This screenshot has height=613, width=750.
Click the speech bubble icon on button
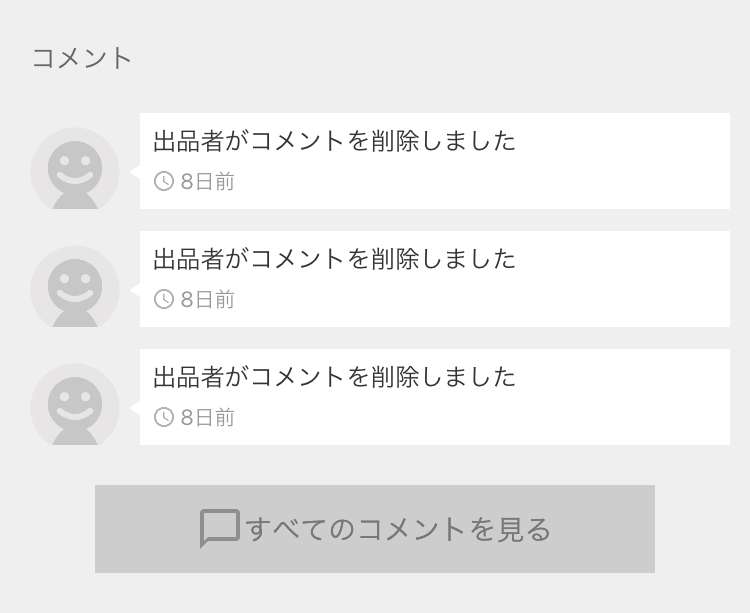(220, 529)
